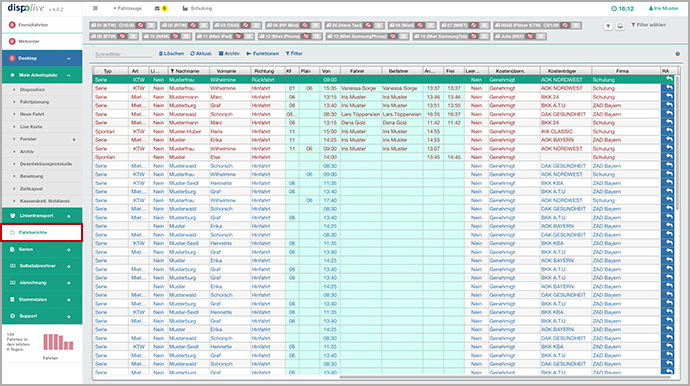Click the clock icon next to 16:12
690x386 pixels.
pyautogui.click(x=614, y=8)
